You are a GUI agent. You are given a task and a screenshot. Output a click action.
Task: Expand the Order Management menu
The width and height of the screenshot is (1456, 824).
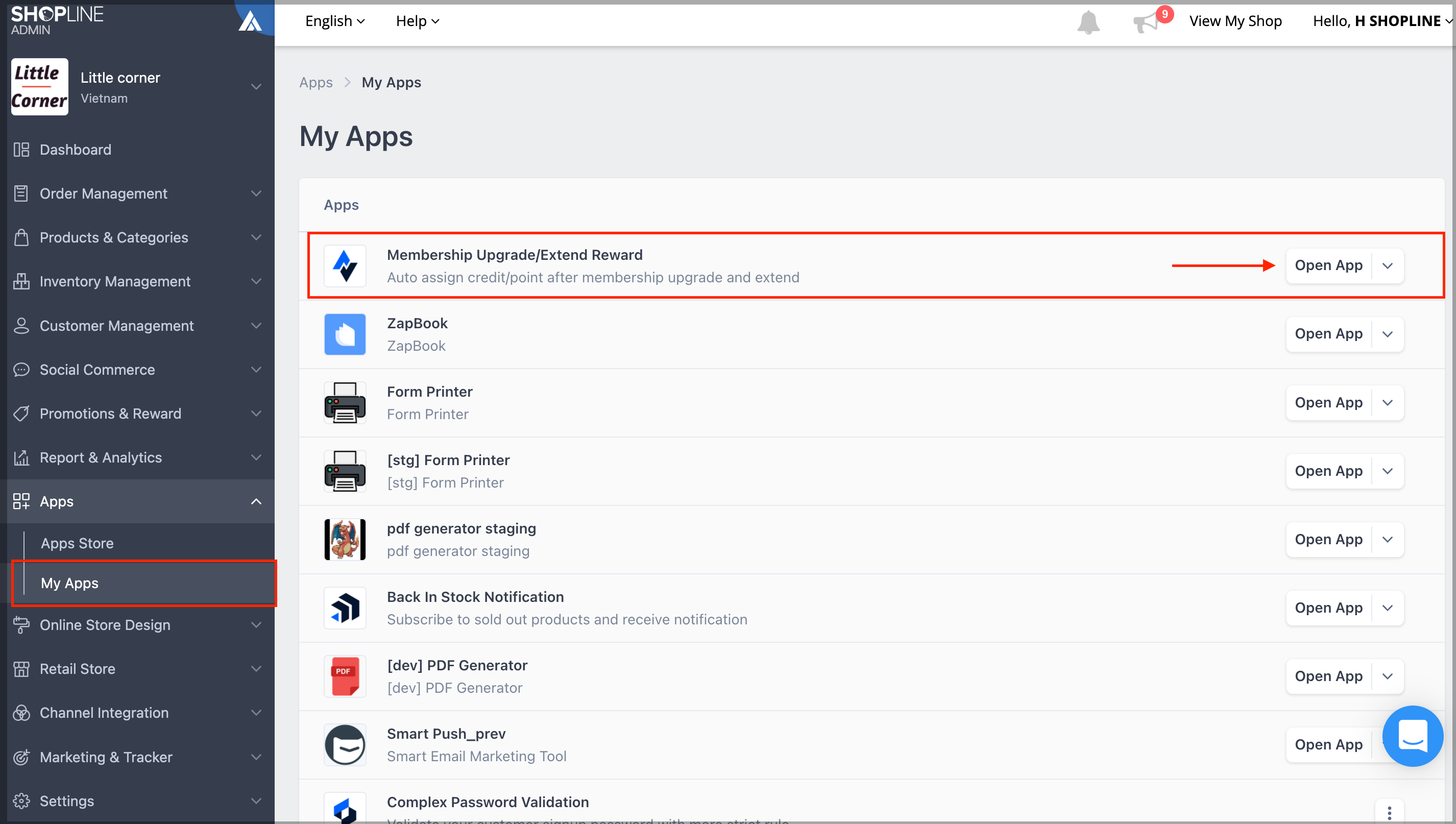tap(137, 193)
